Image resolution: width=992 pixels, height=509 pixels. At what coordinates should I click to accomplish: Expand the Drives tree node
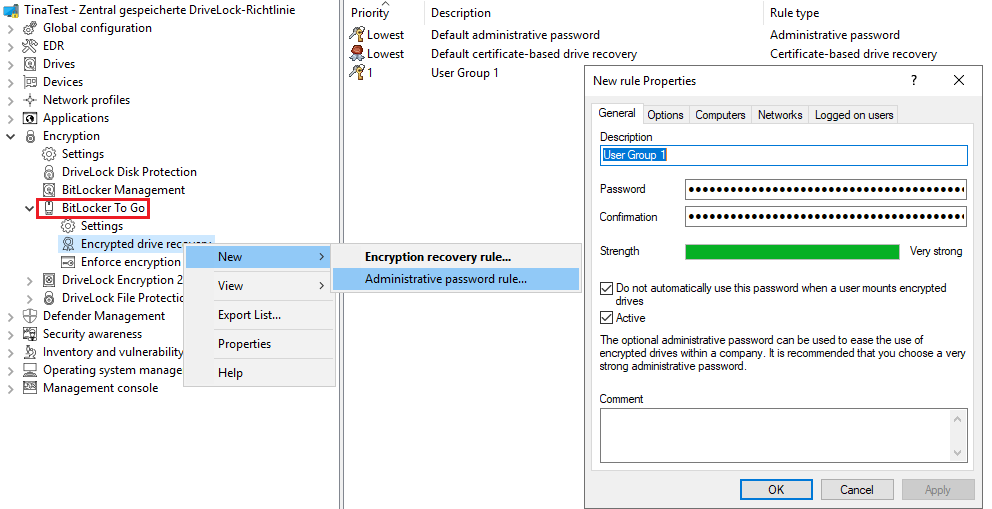(x=10, y=64)
